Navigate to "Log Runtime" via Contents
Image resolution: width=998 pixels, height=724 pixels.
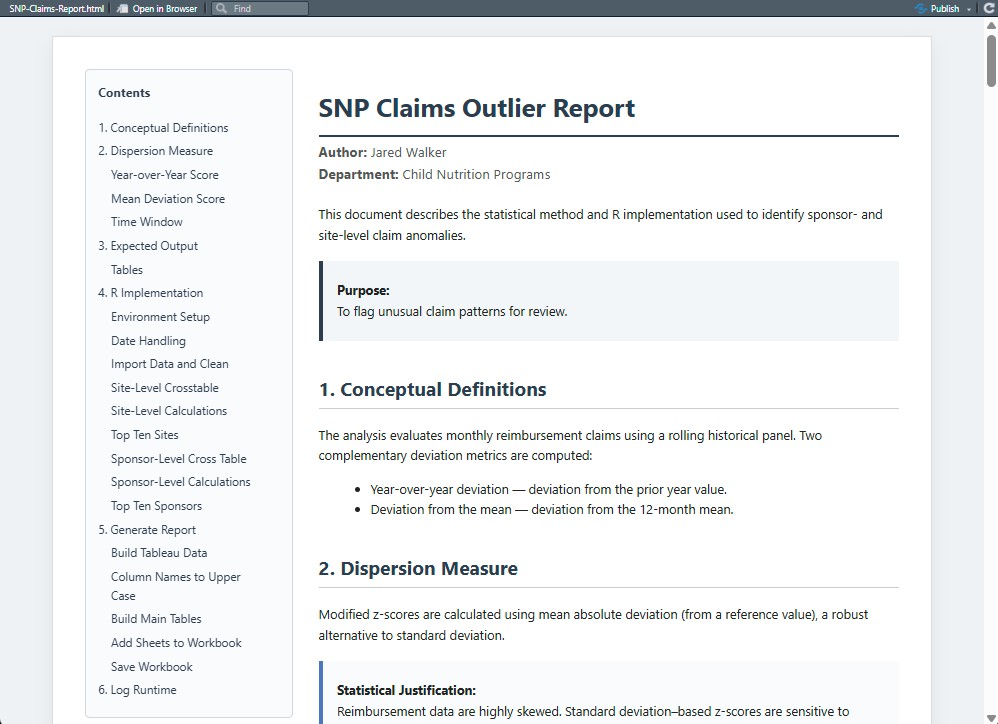tap(137, 689)
